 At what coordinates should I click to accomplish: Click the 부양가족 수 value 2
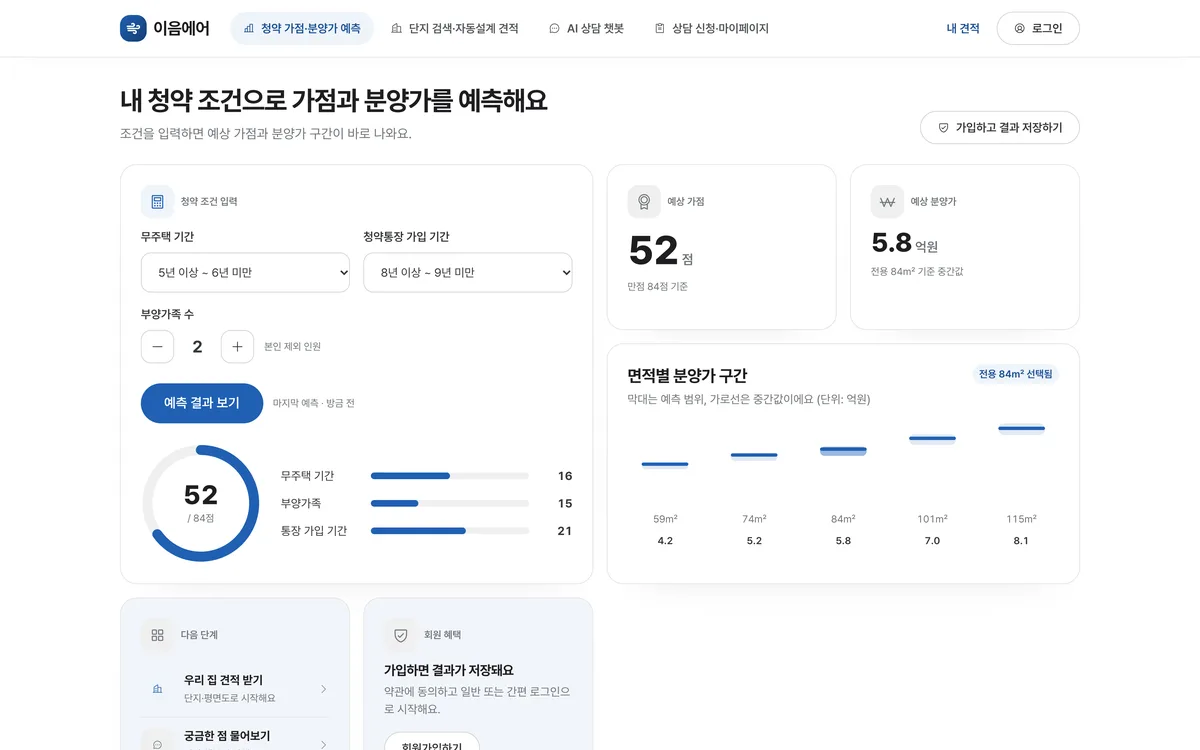(197, 347)
